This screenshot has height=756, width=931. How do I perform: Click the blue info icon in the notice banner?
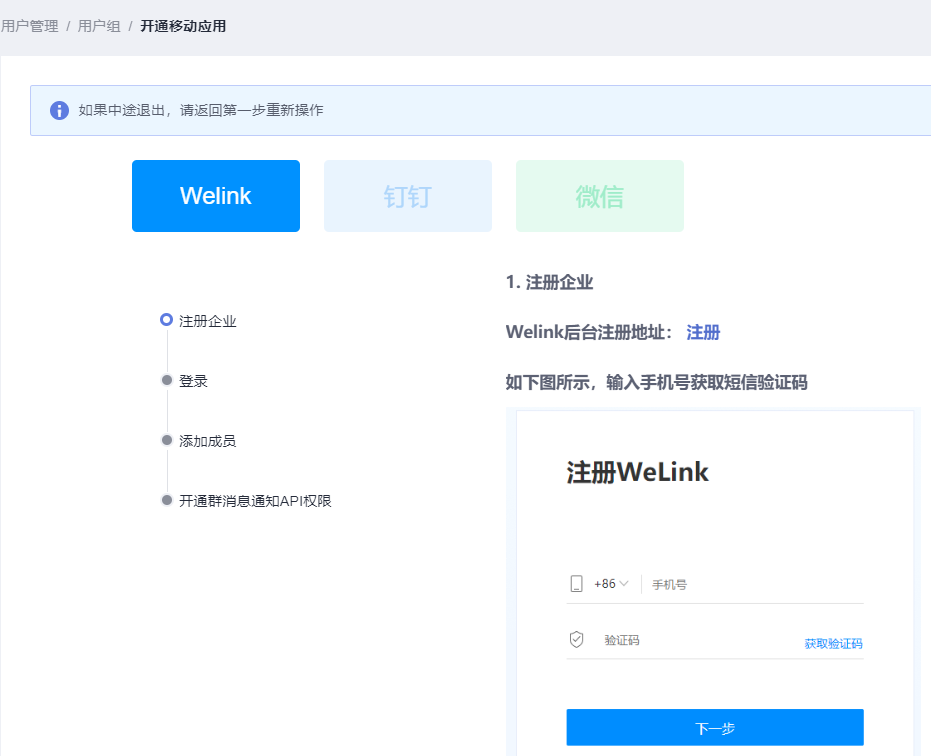click(59, 110)
